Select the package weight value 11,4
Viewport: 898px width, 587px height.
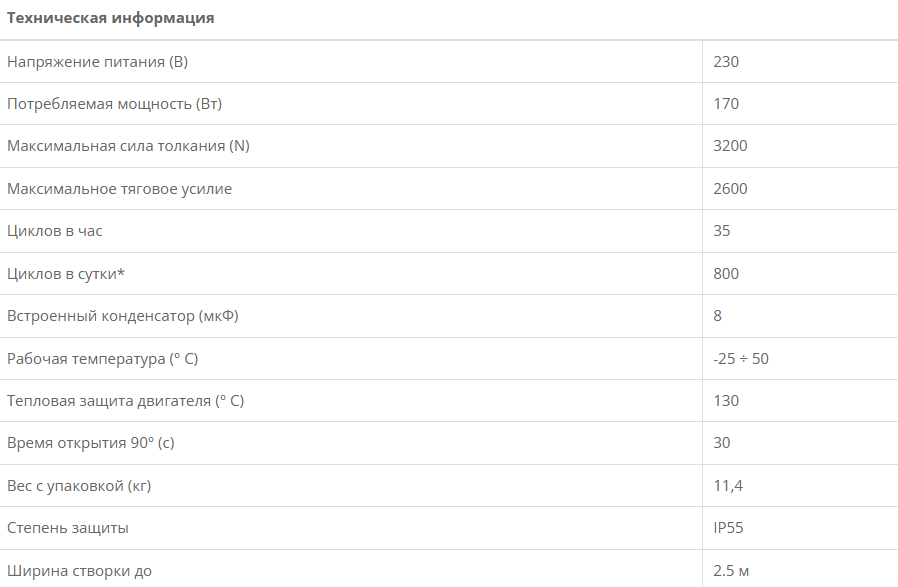click(x=728, y=486)
